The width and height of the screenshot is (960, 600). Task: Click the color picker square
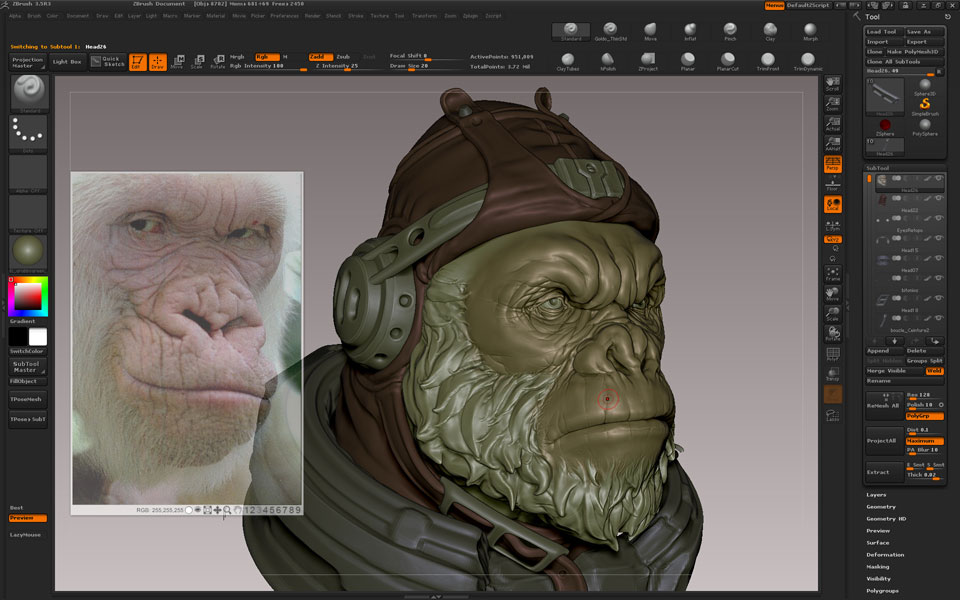click(28, 296)
